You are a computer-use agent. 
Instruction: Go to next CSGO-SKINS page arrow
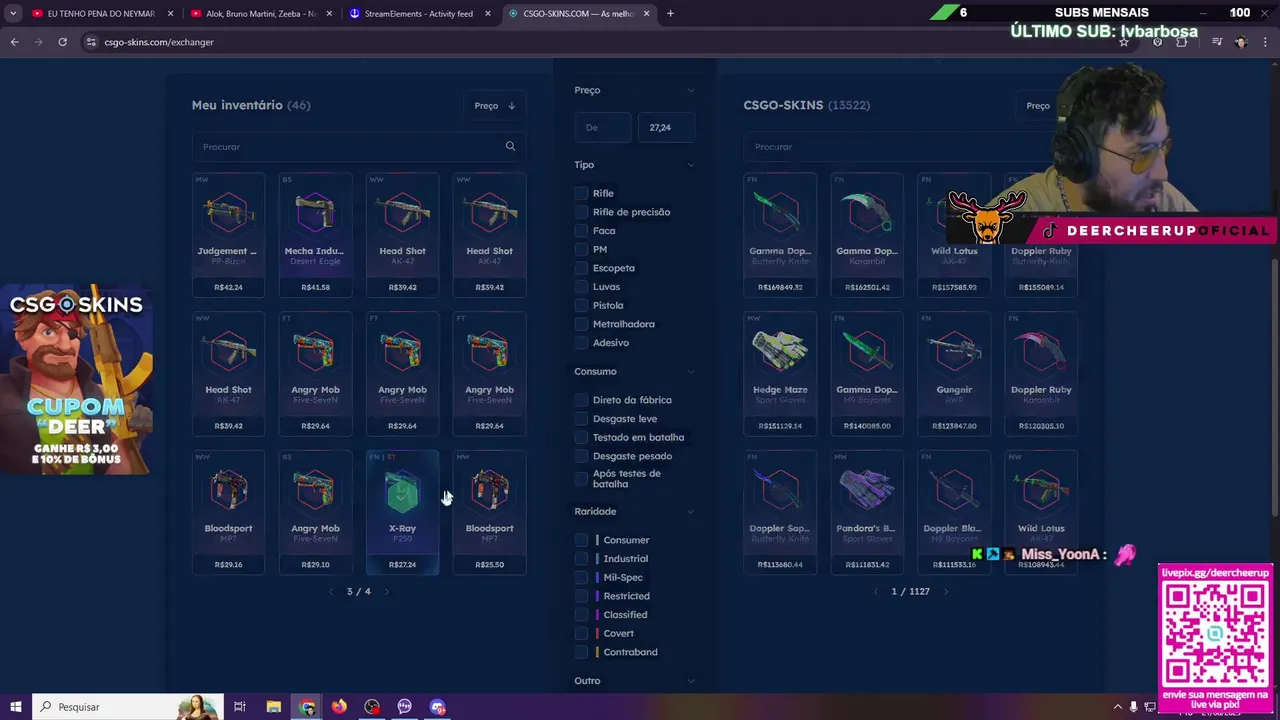pyautogui.click(x=945, y=592)
